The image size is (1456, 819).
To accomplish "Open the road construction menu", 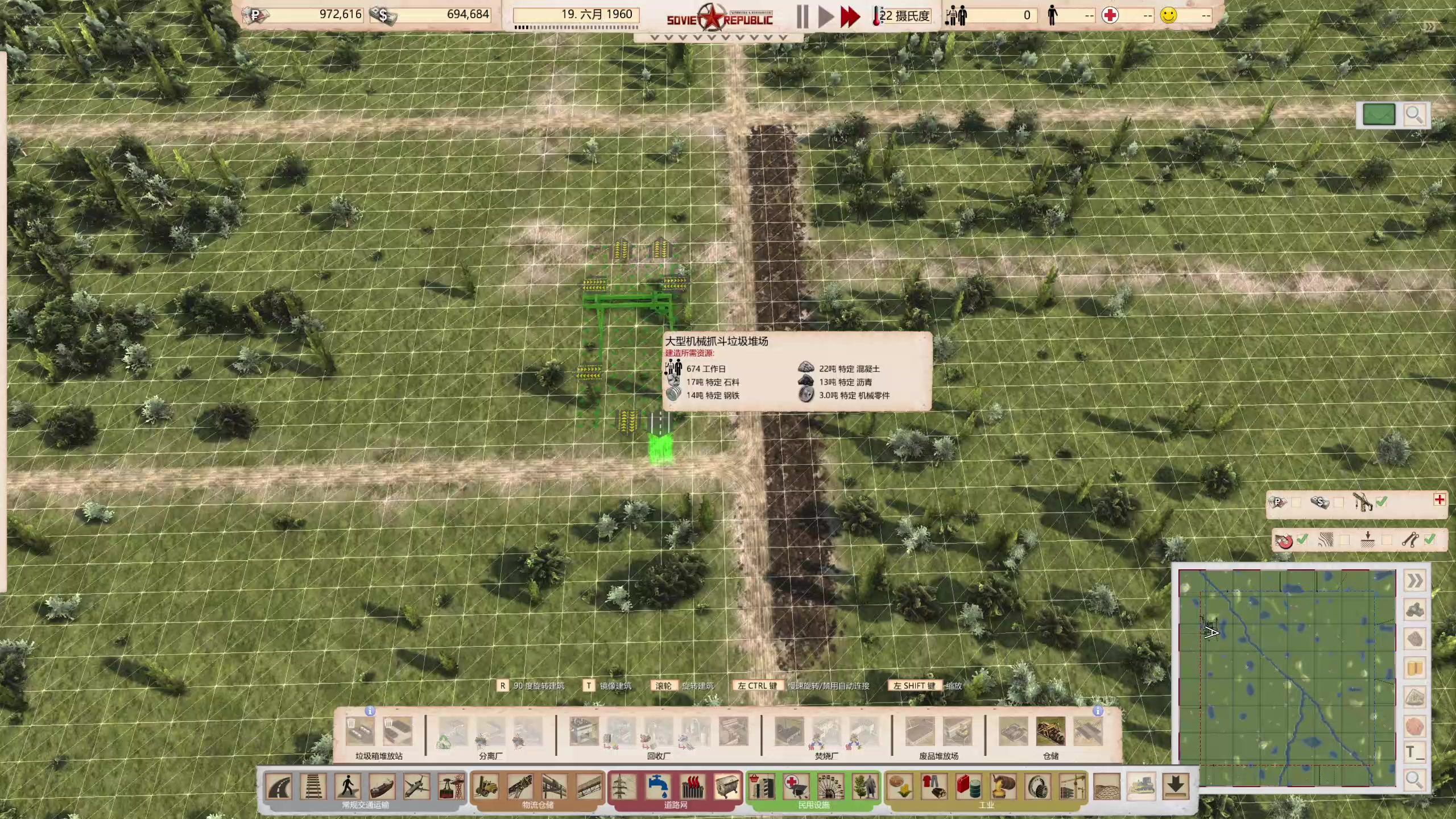I will point(279,787).
